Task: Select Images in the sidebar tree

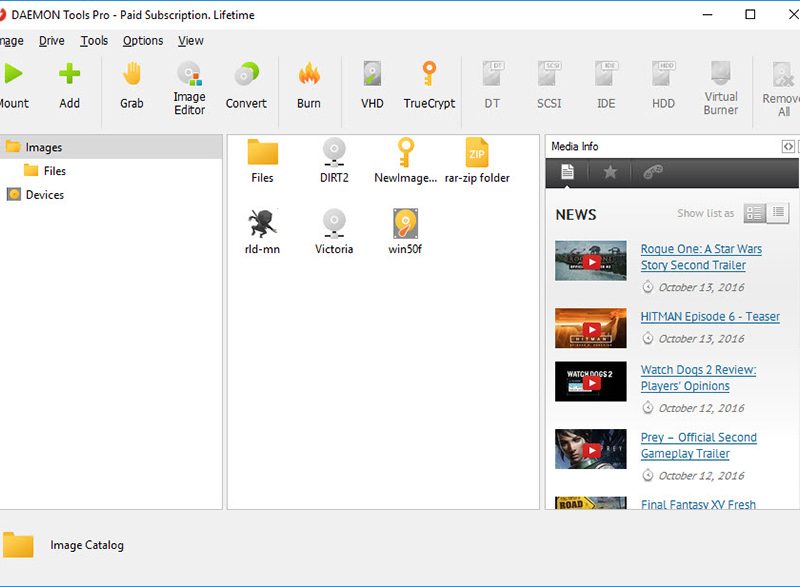Action: click(111, 147)
